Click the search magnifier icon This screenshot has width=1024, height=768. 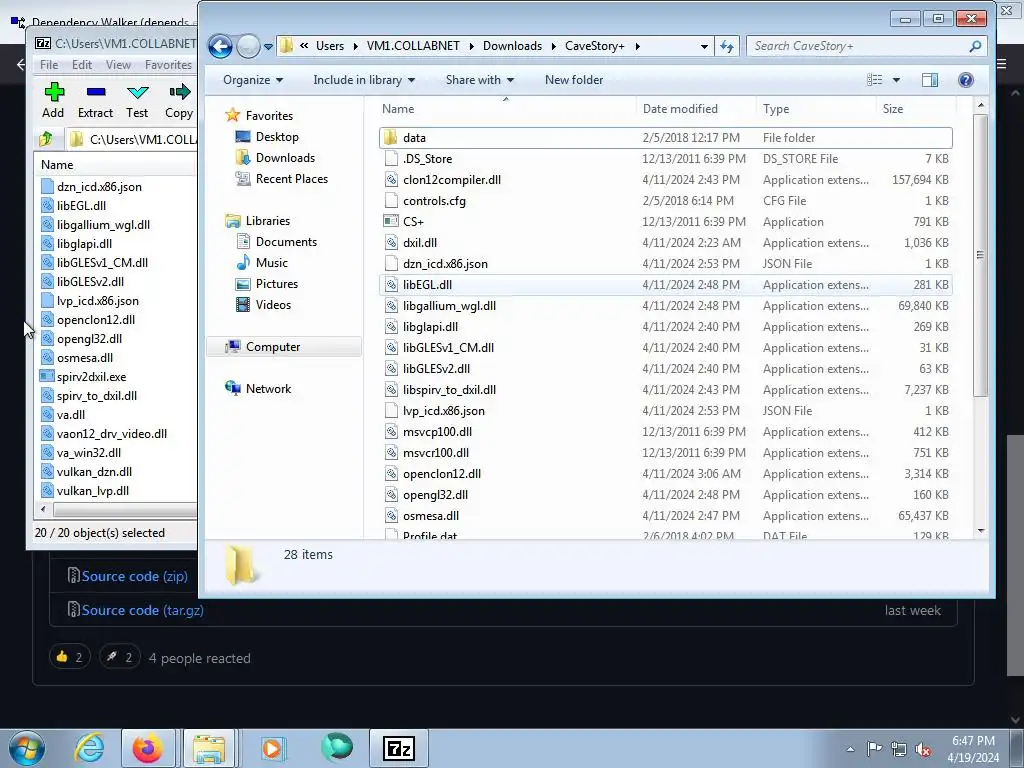975,46
